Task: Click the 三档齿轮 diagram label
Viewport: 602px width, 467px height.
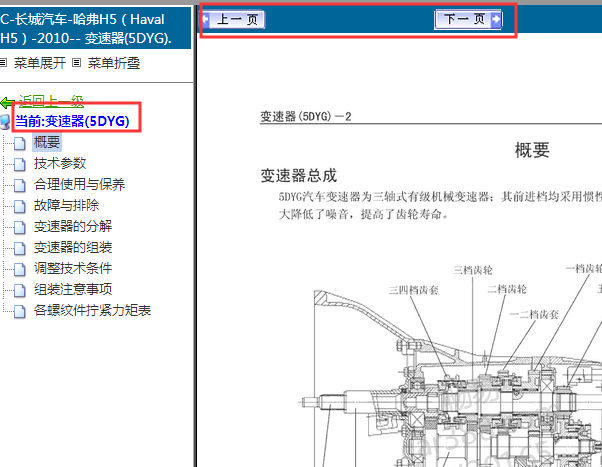Action: click(x=473, y=270)
